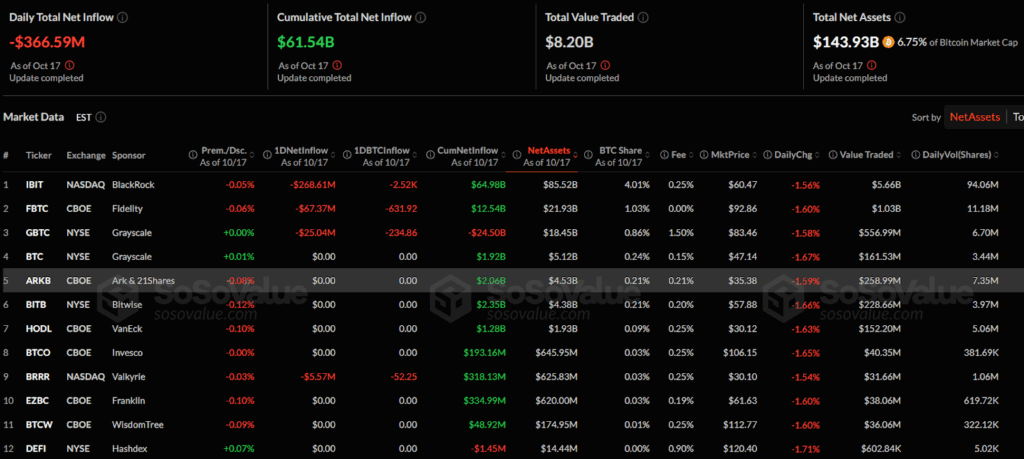Image resolution: width=1024 pixels, height=459 pixels.
Task: Click the Bitcoin logo near market cap percentage
Action: pyautogui.click(x=889, y=42)
